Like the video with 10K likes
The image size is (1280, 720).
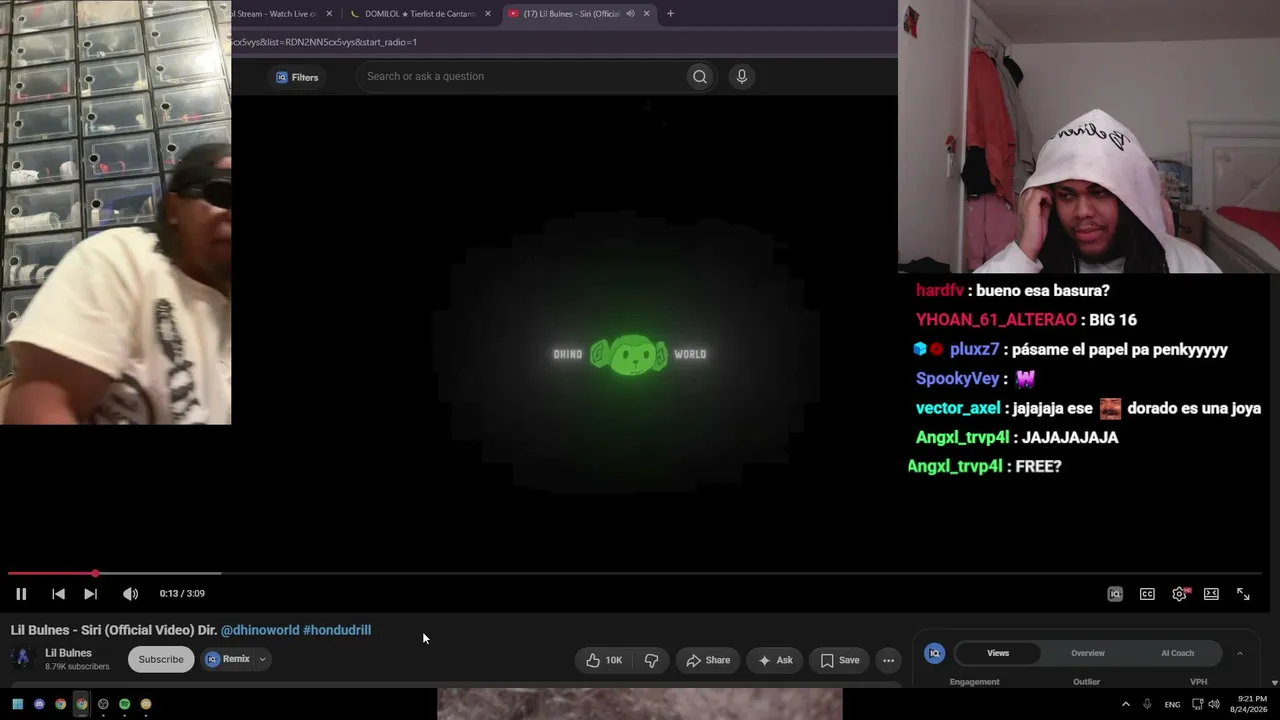point(604,660)
